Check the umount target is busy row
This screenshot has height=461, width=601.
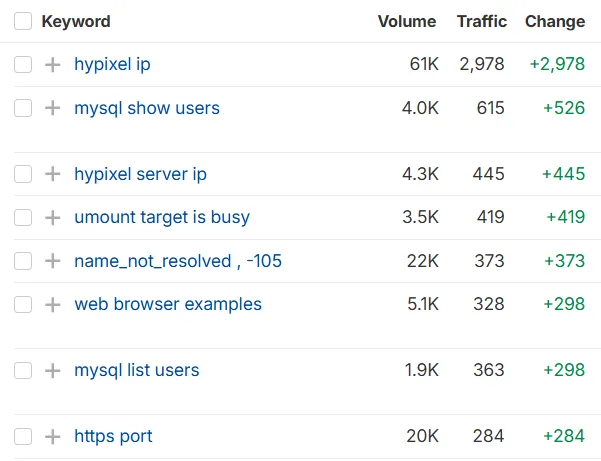pyautogui.click(x=23, y=218)
